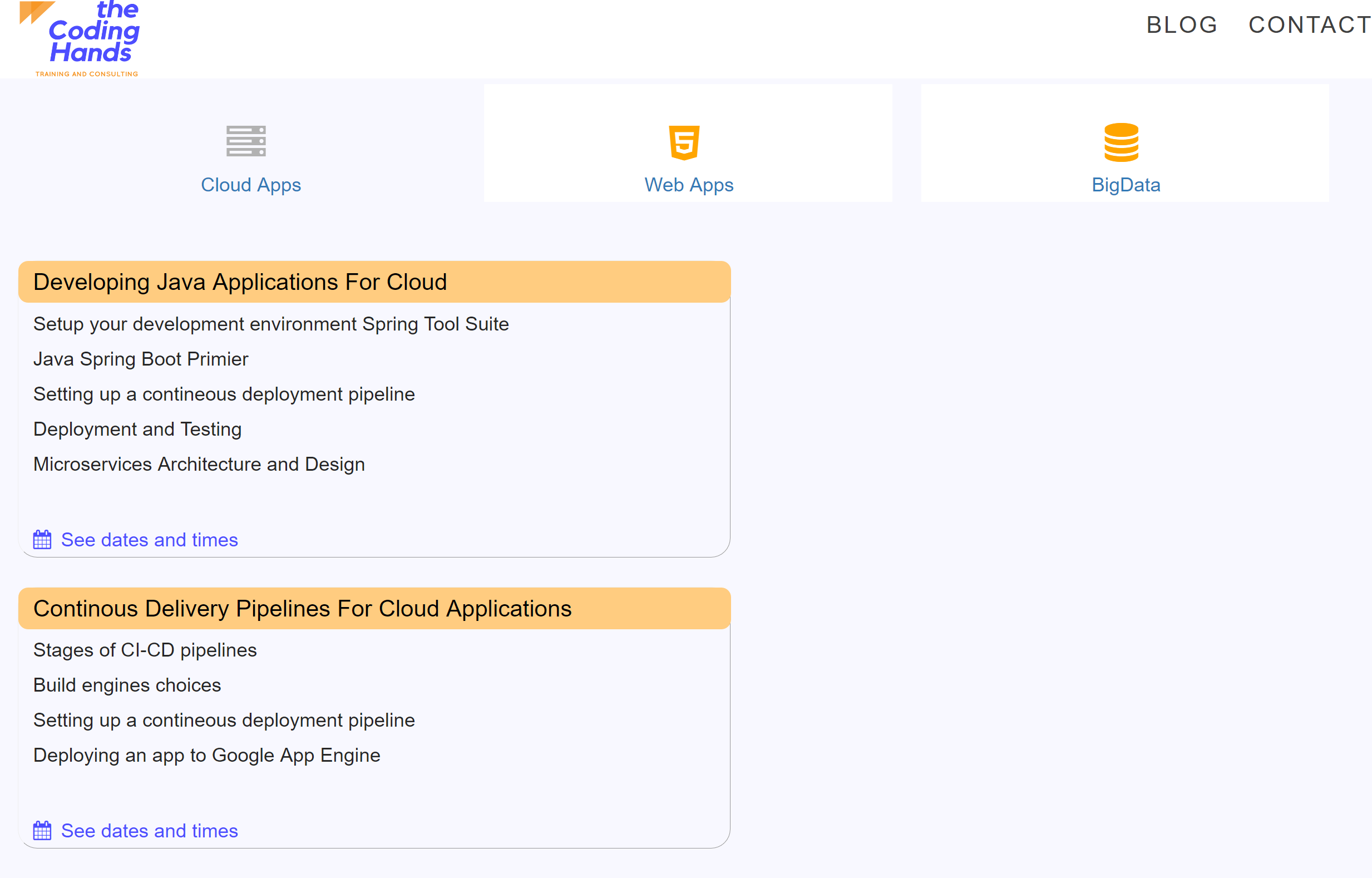The height and width of the screenshot is (878, 1372).
Task: Select the Cloud Apps tab label
Action: pos(251,185)
